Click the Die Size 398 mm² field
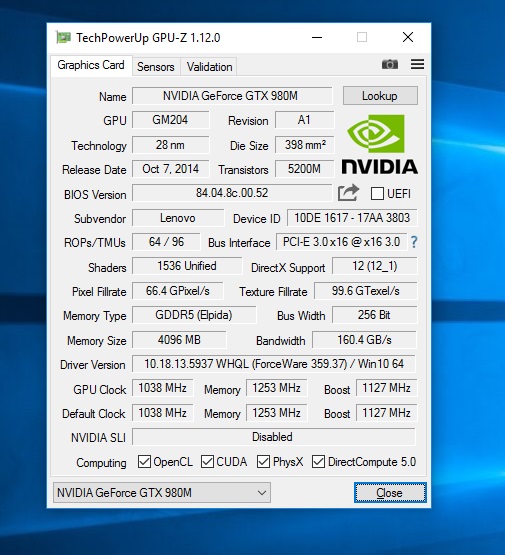The image size is (505, 555). tap(304, 145)
